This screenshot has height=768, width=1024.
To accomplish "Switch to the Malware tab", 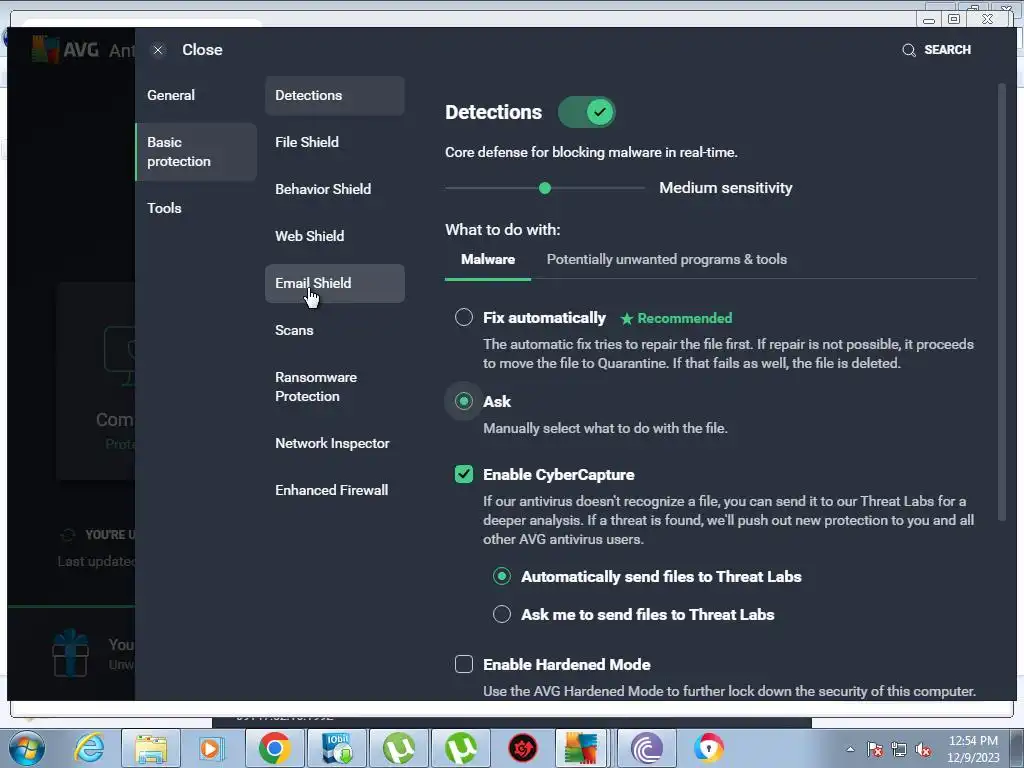I will point(488,259).
